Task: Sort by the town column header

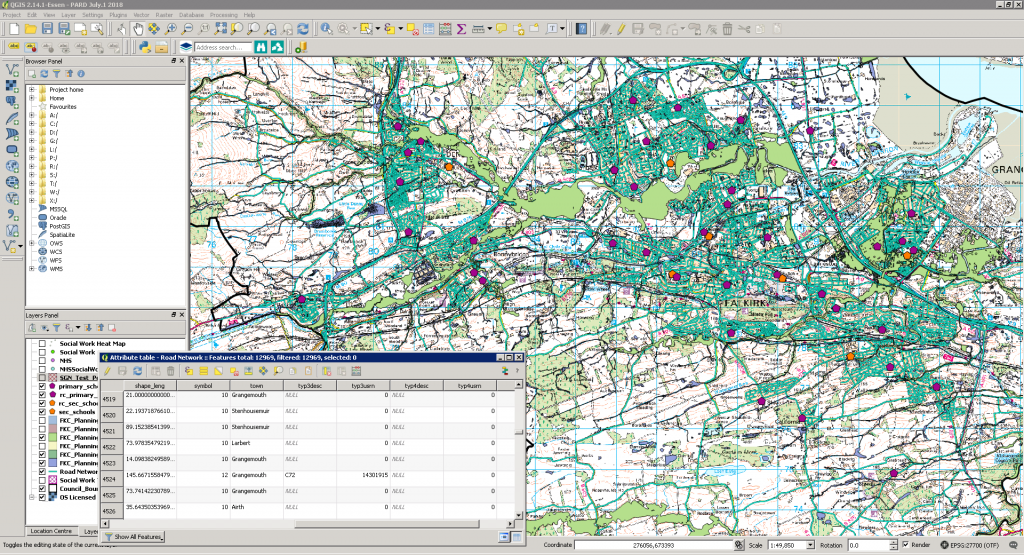Action: pos(257,386)
